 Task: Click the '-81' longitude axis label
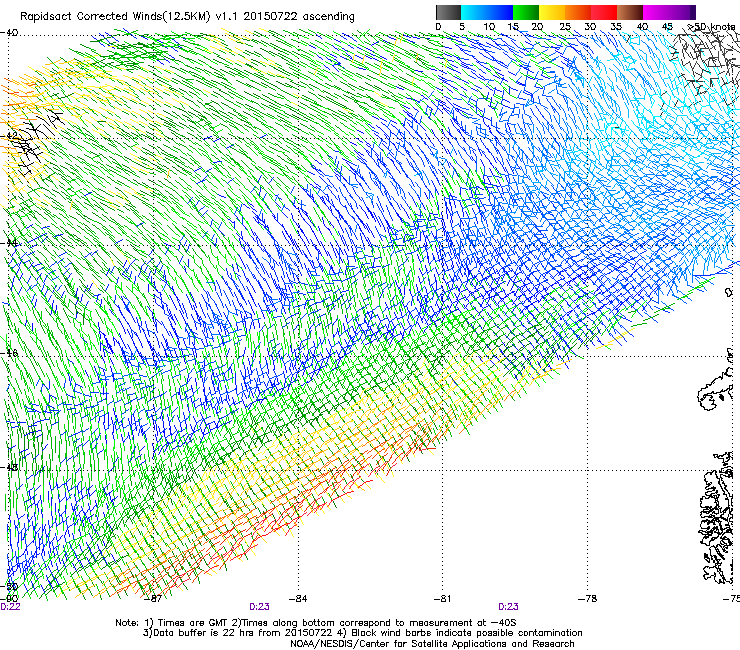[442, 599]
